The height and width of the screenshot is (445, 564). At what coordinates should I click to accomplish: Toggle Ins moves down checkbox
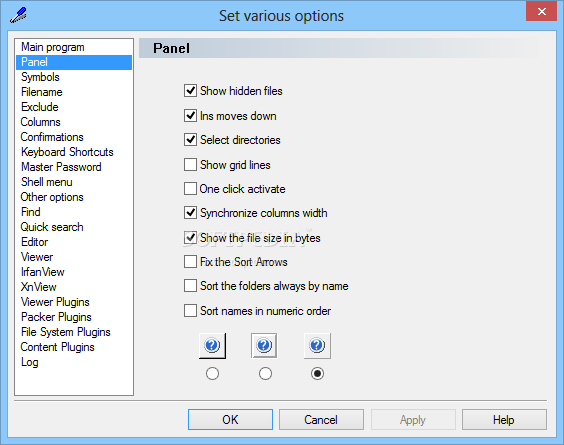point(190,116)
